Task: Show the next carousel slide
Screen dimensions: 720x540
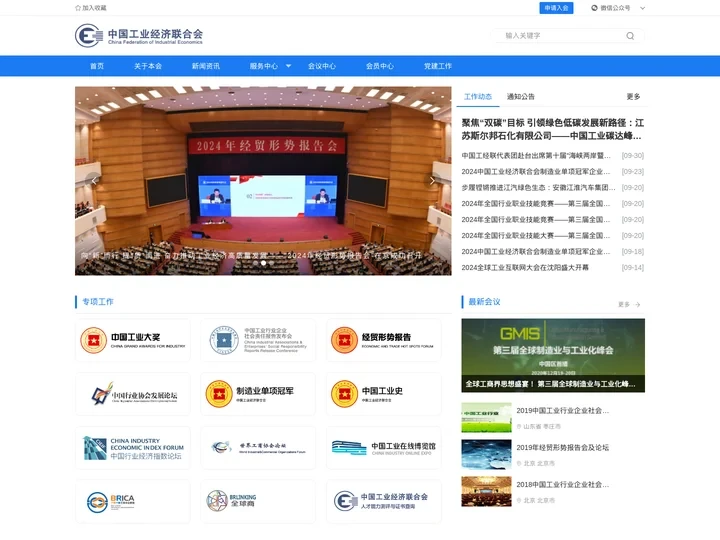Action: tap(432, 180)
